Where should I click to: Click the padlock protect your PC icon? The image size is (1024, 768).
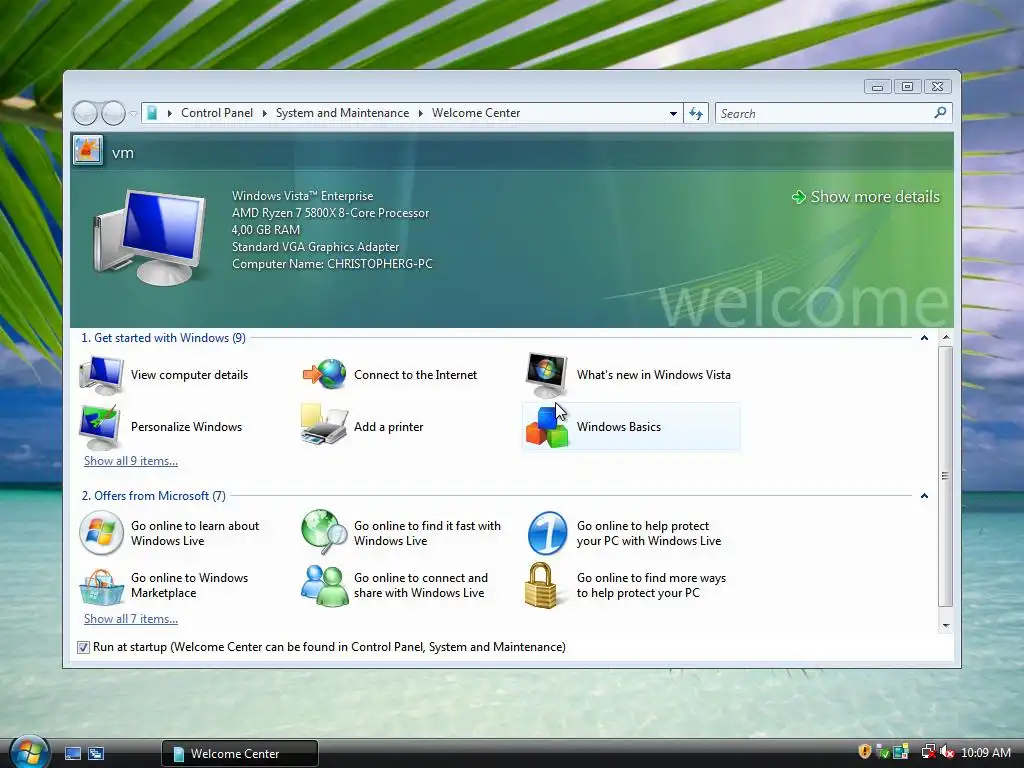541,586
